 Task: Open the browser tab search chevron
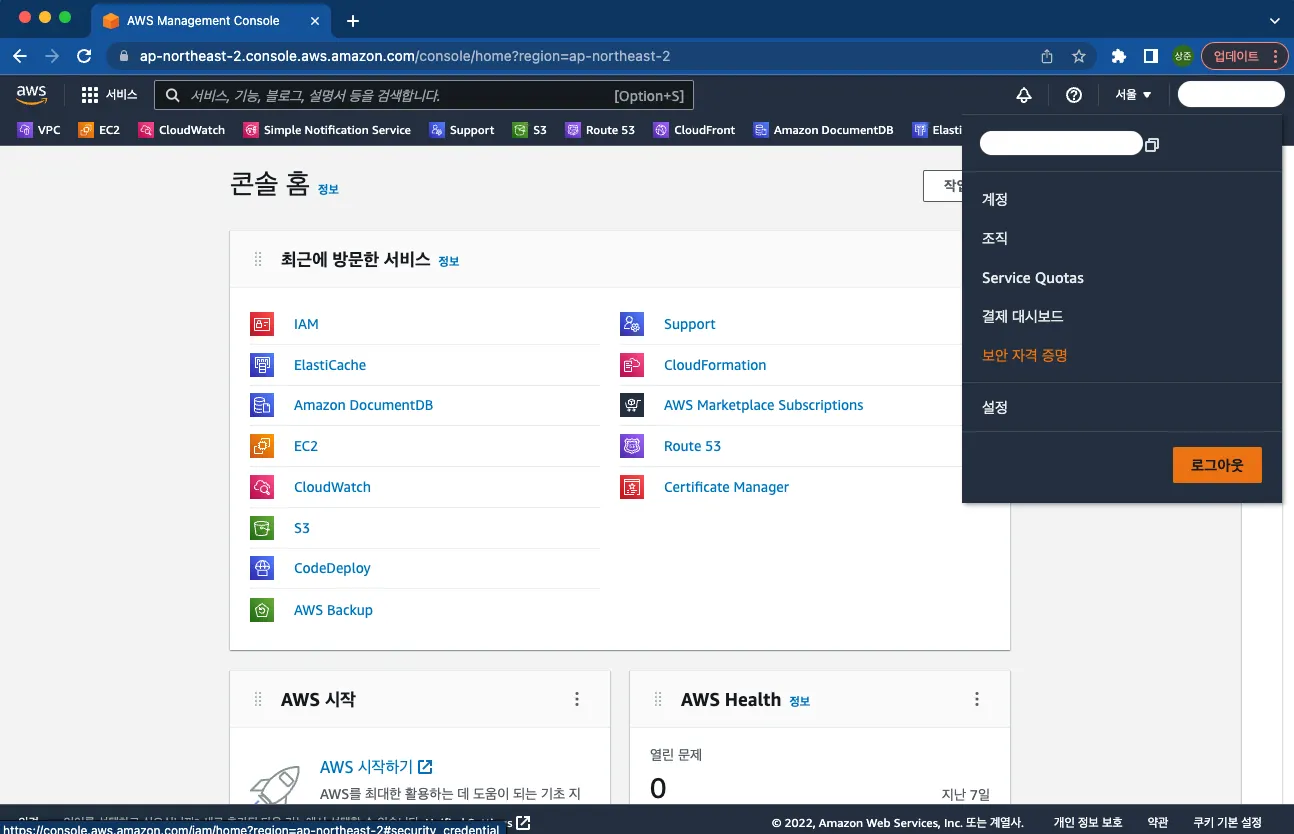coord(1274,20)
